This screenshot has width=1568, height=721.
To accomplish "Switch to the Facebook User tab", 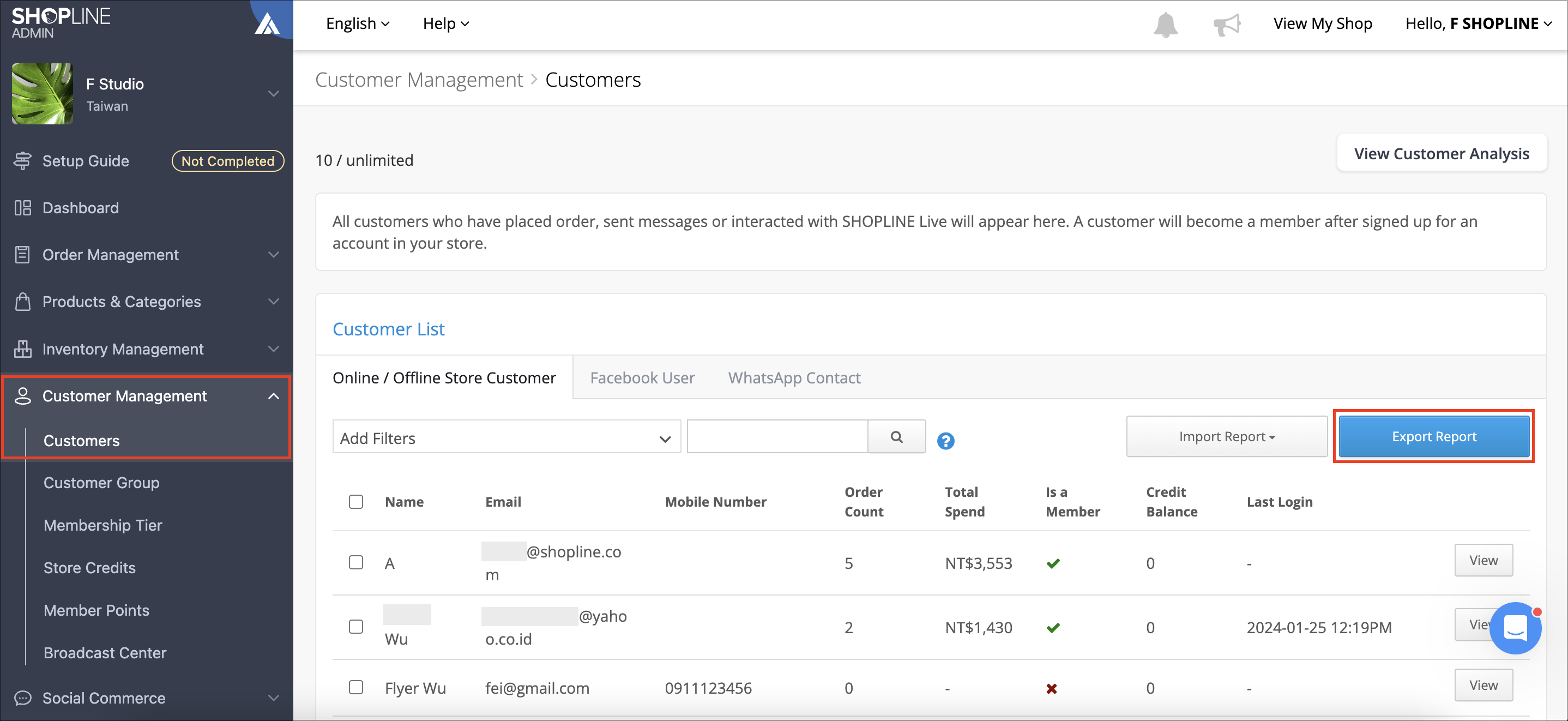I will 642,378.
